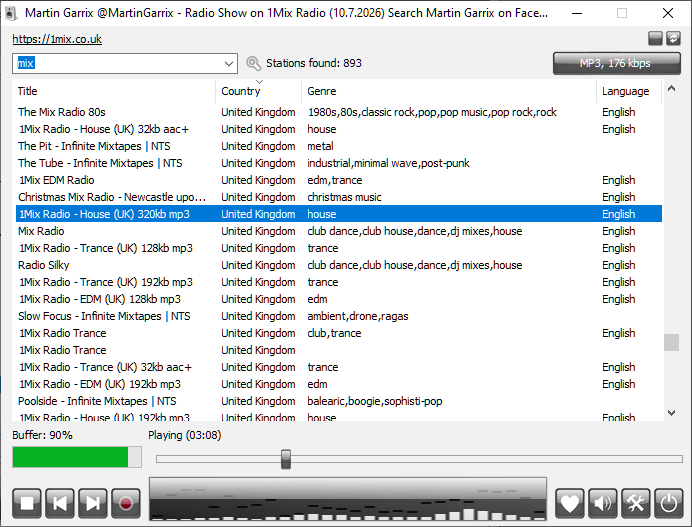Click the station list scrollbar up arrow
Viewport: 692px width, 527px height.
[x=671, y=88]
